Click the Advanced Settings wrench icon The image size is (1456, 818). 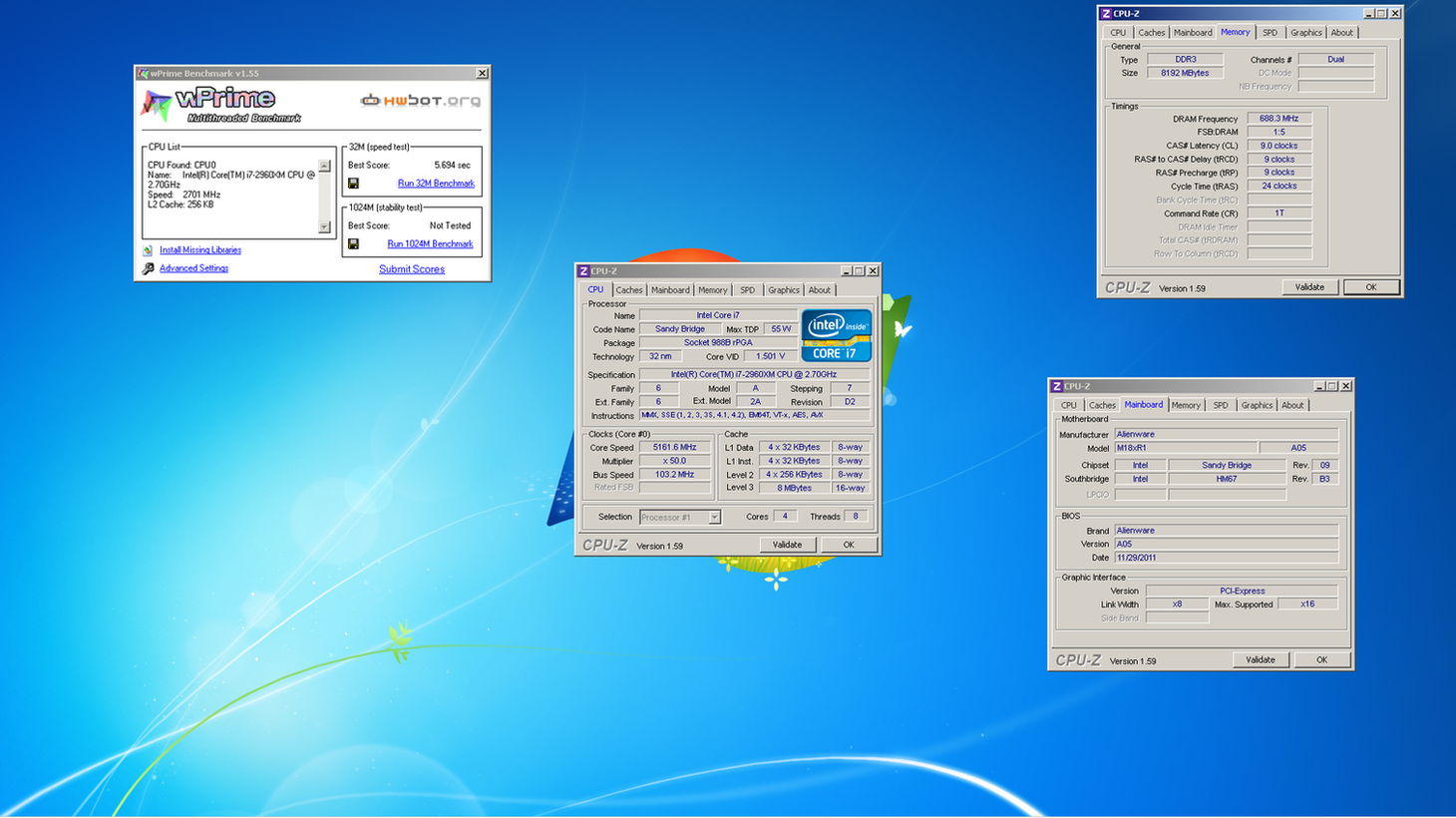pos(148,268)
